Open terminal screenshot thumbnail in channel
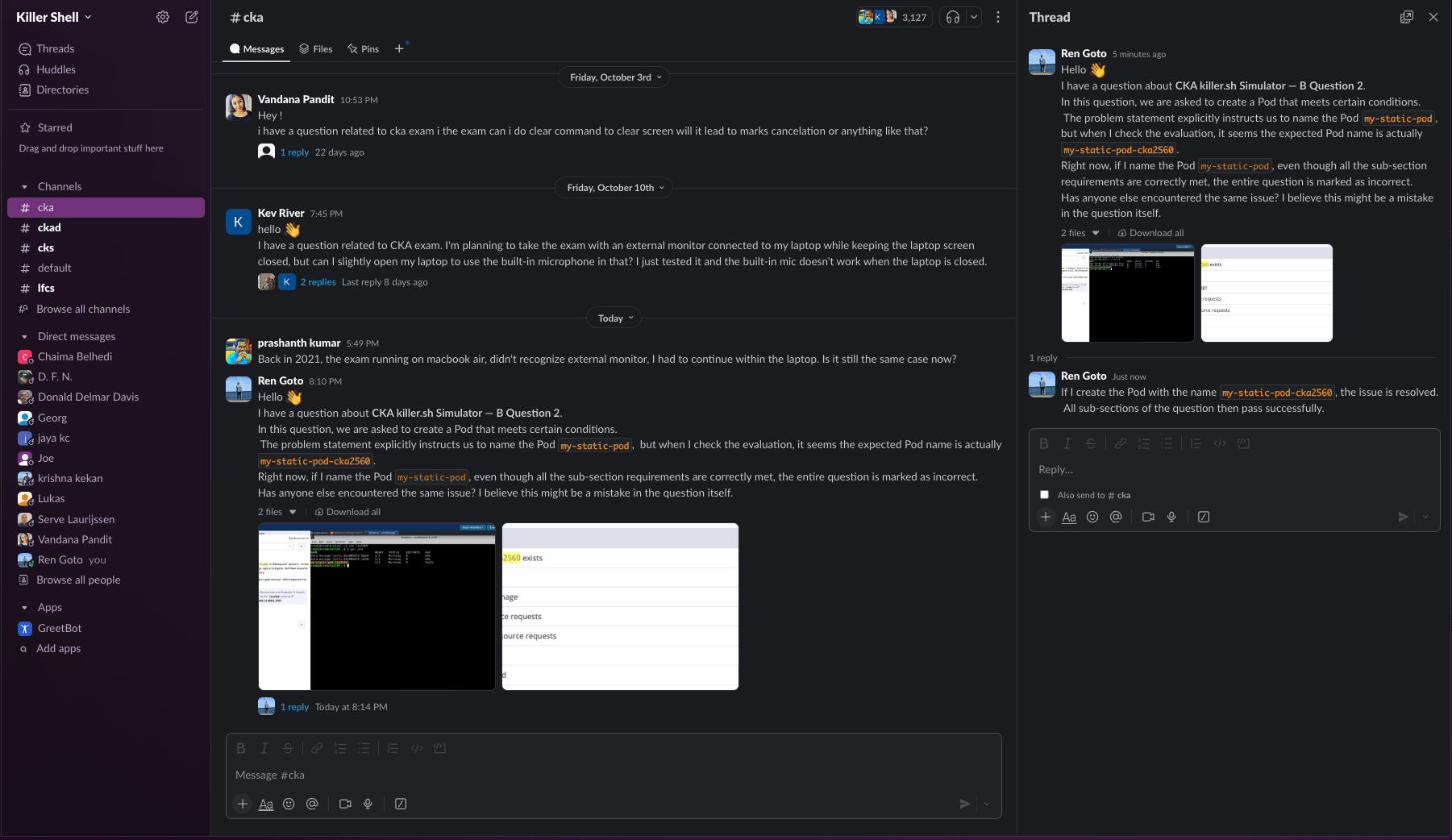 (x=377, y=606)
